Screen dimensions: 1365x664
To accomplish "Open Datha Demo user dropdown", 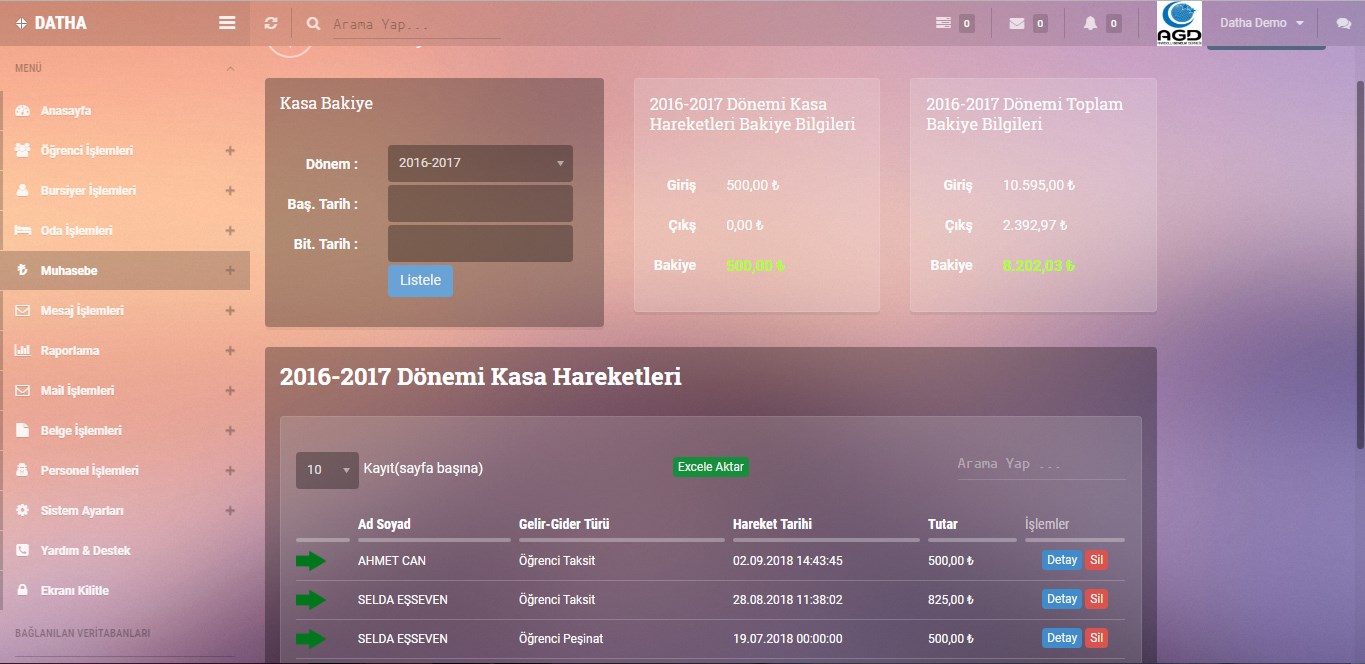I will click(1262, 23).
